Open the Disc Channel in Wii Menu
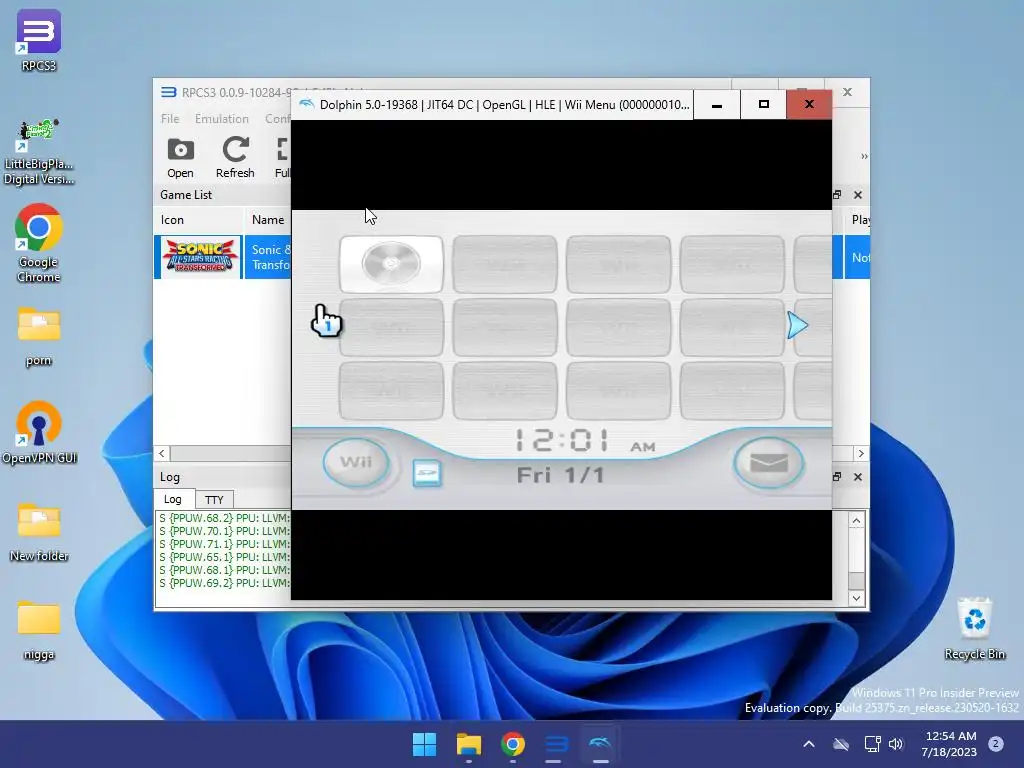The height and width of the screenshot is (768, 1024). pyautogui.click(x=391, y=264)
